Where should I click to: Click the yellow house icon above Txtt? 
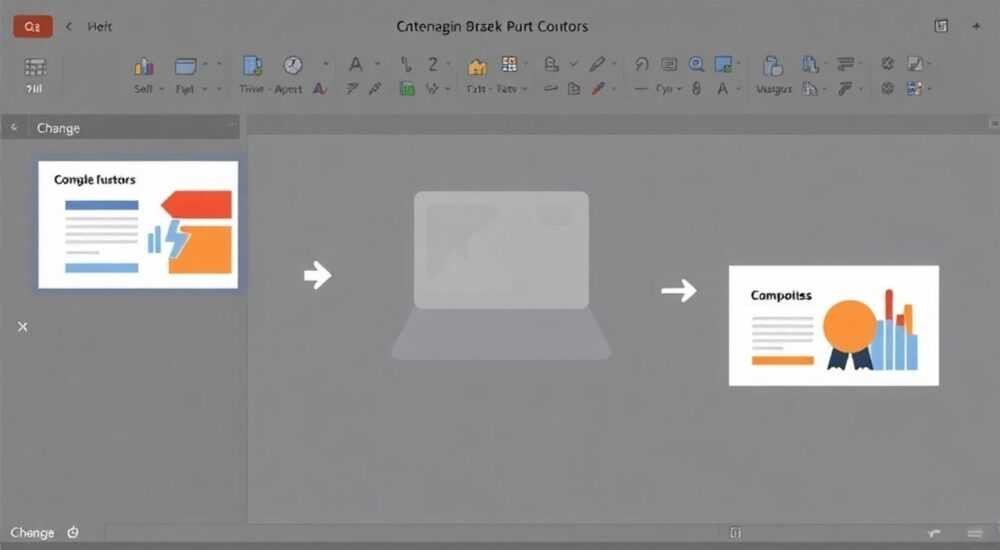(x=477, y=66)
